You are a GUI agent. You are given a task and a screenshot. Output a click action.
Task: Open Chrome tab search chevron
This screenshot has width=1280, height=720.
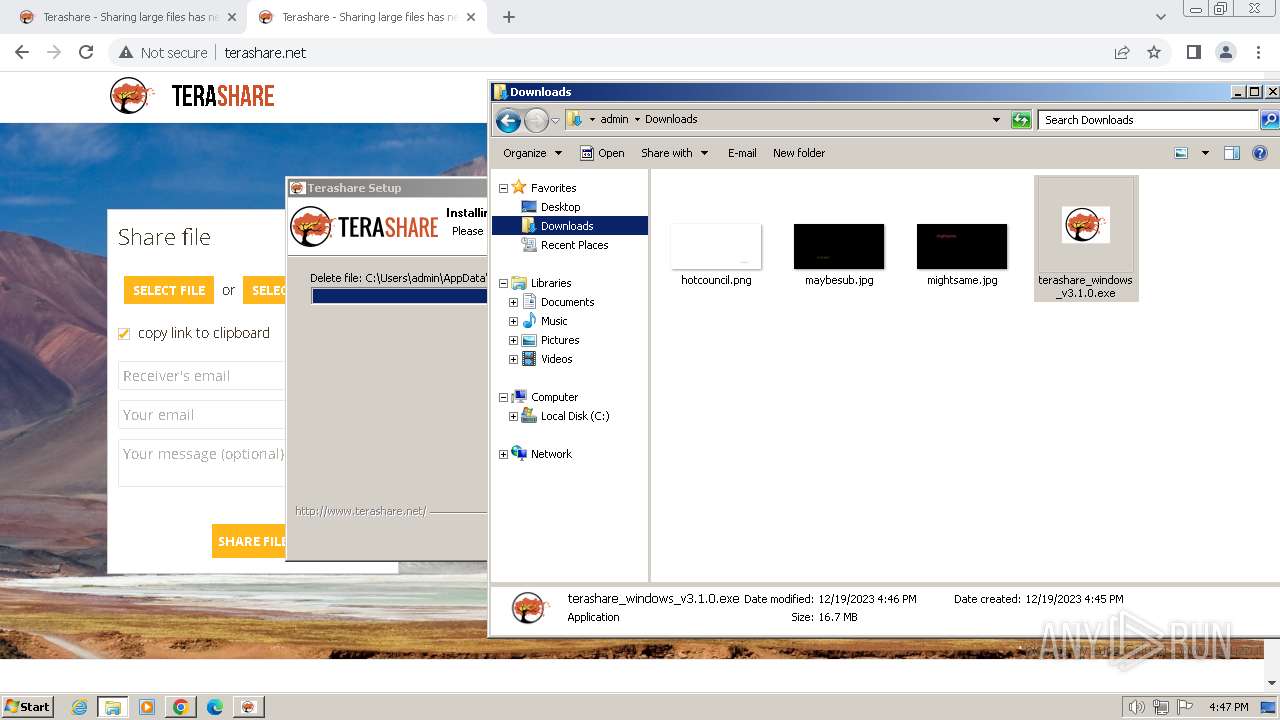(1161, 17)
